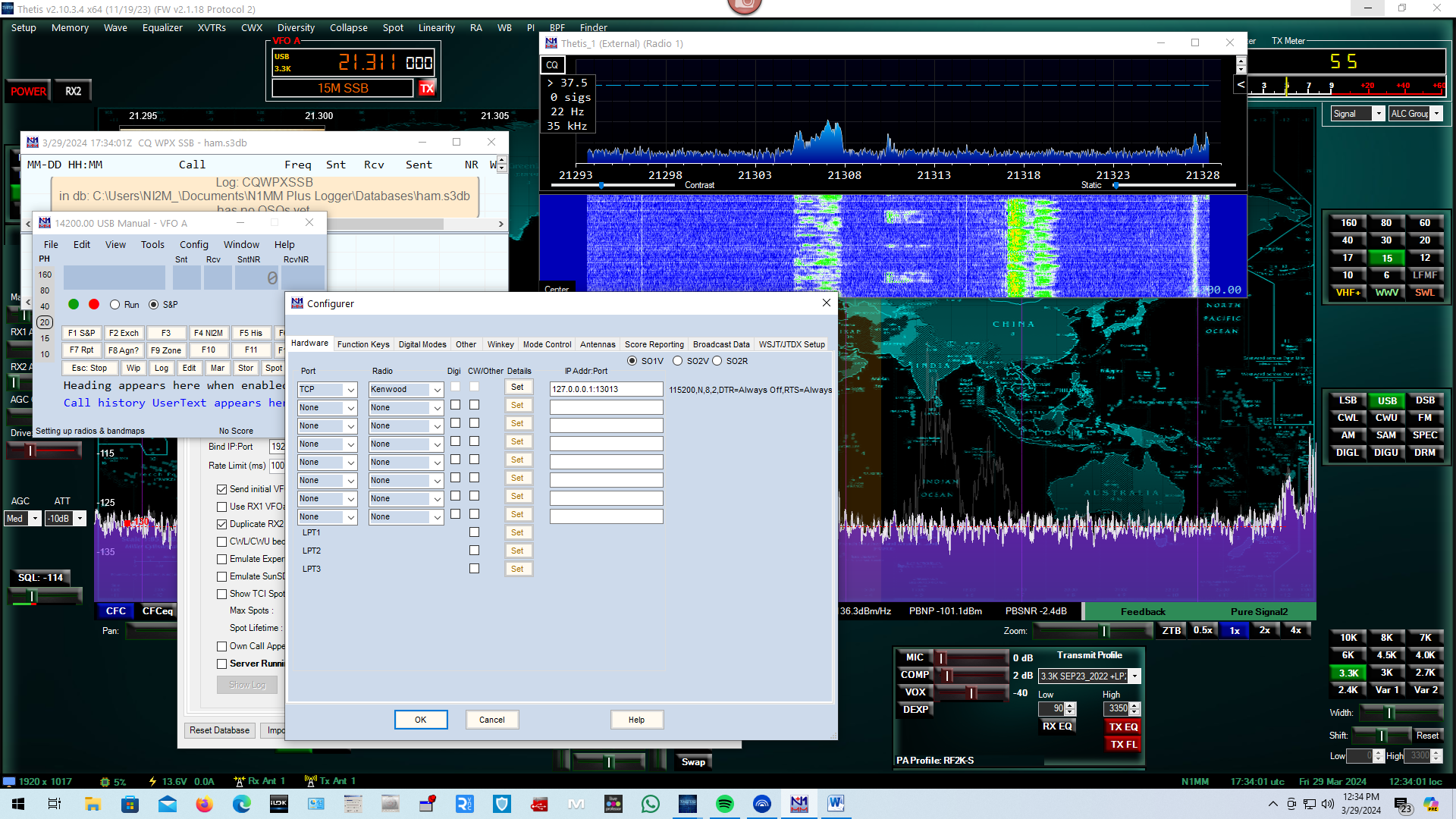The width and height of the screenshot is (1456, 819).
Task: Open the ALC Group meter dropdown
Action: point(1436,114)
